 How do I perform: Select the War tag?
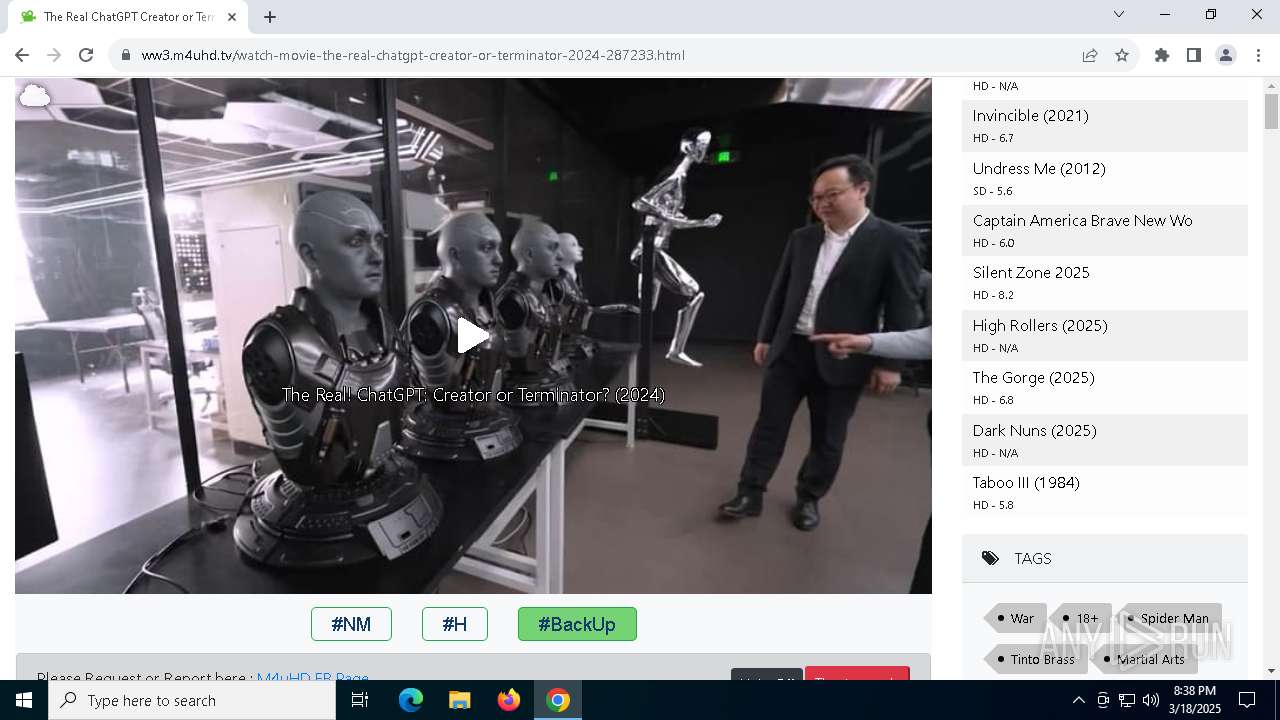coord(1016,618)
